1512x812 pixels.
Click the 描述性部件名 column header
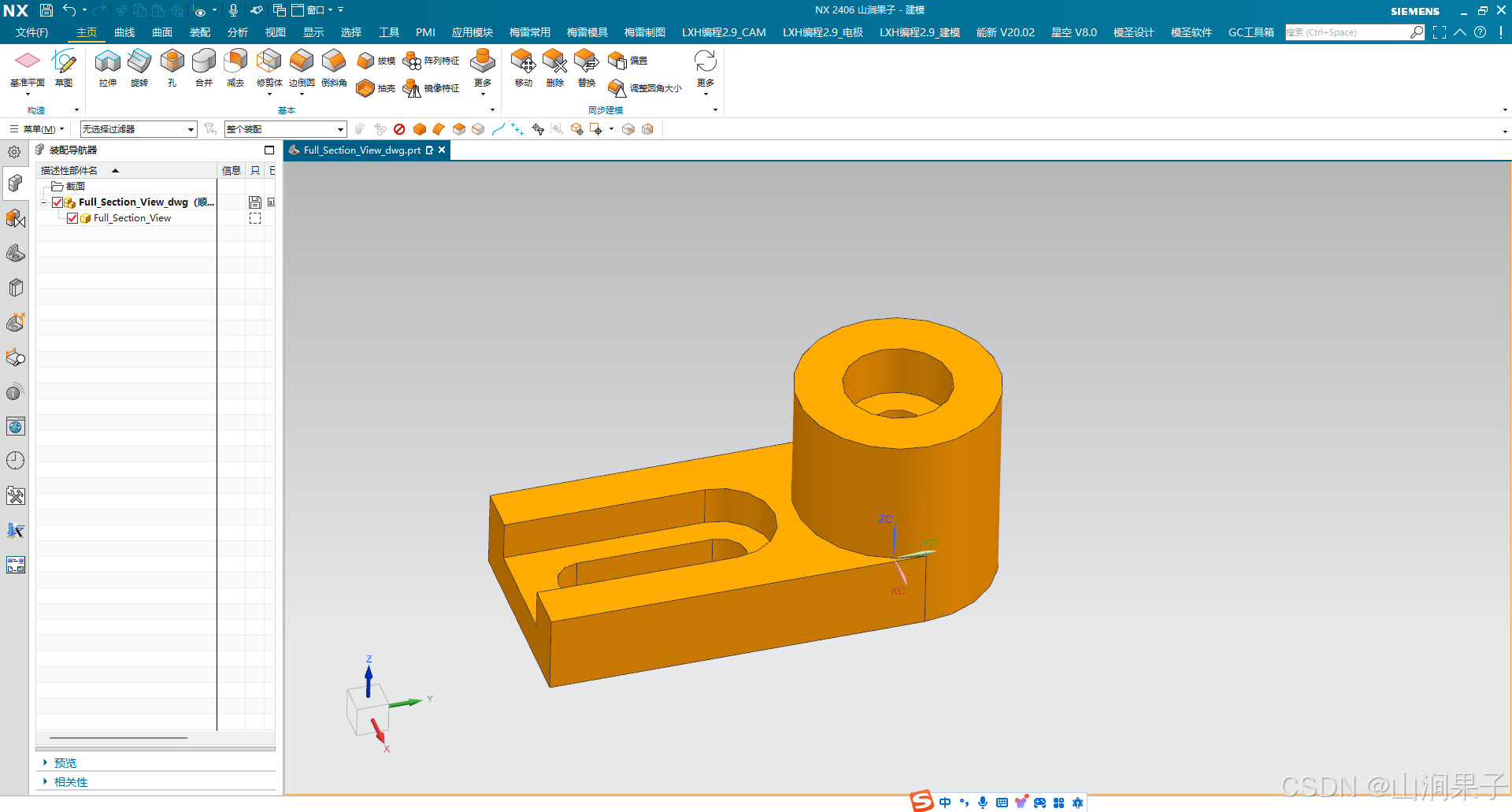(126, 170)
